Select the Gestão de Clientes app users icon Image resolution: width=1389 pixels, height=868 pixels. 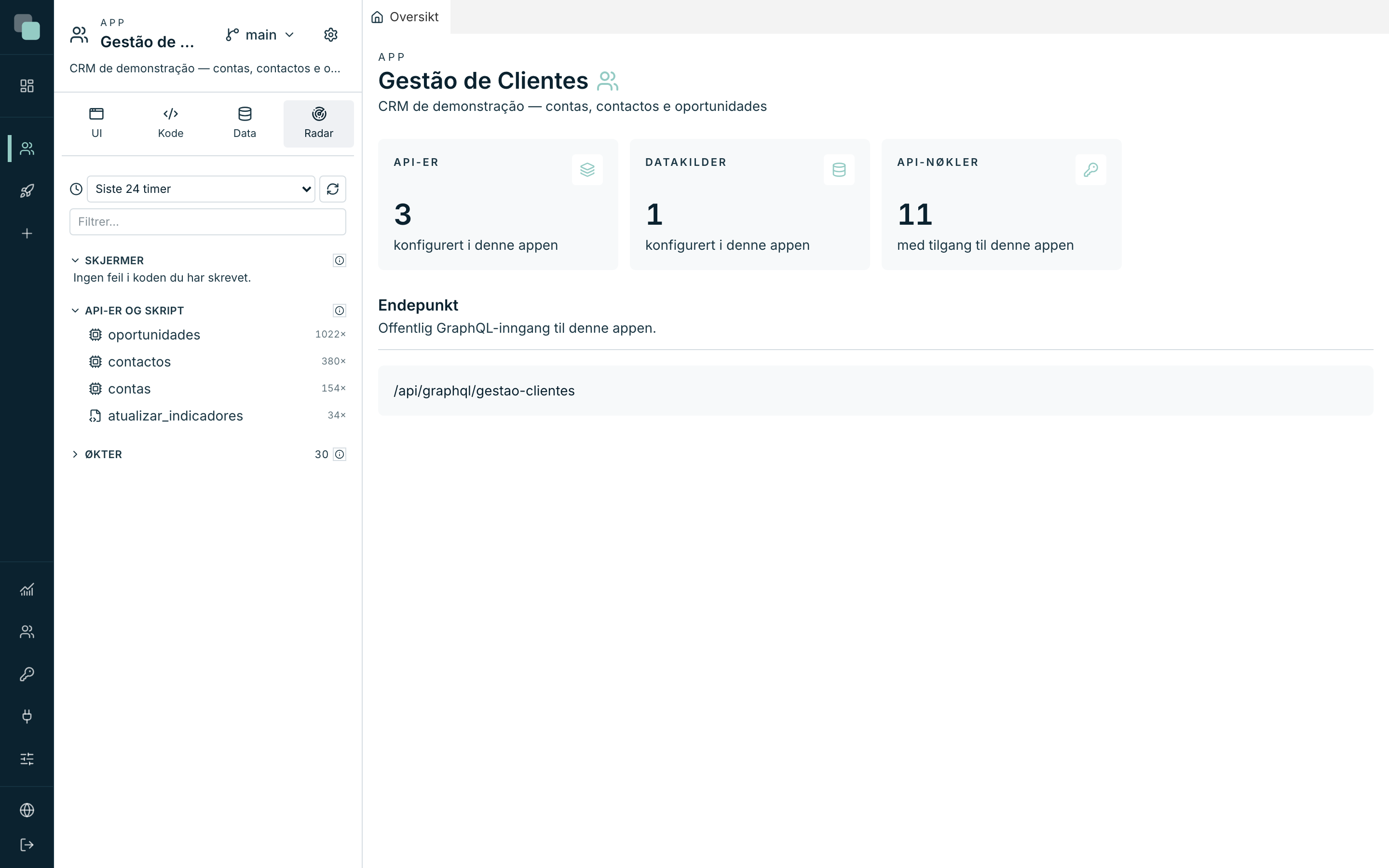27,149
